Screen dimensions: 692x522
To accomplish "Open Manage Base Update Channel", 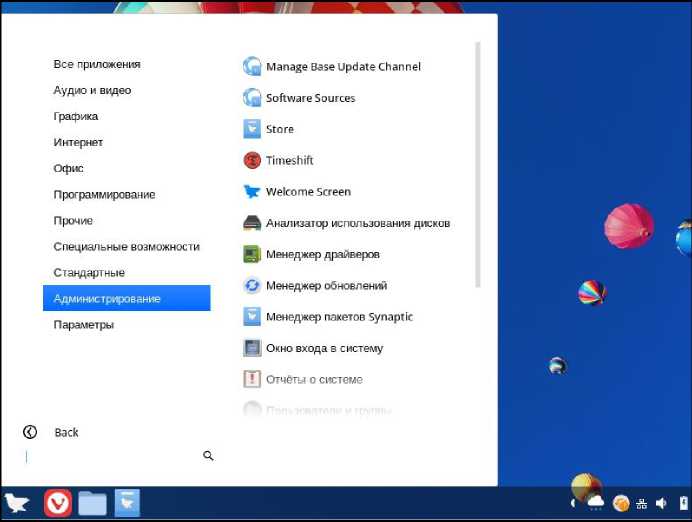I will [342, 67].
